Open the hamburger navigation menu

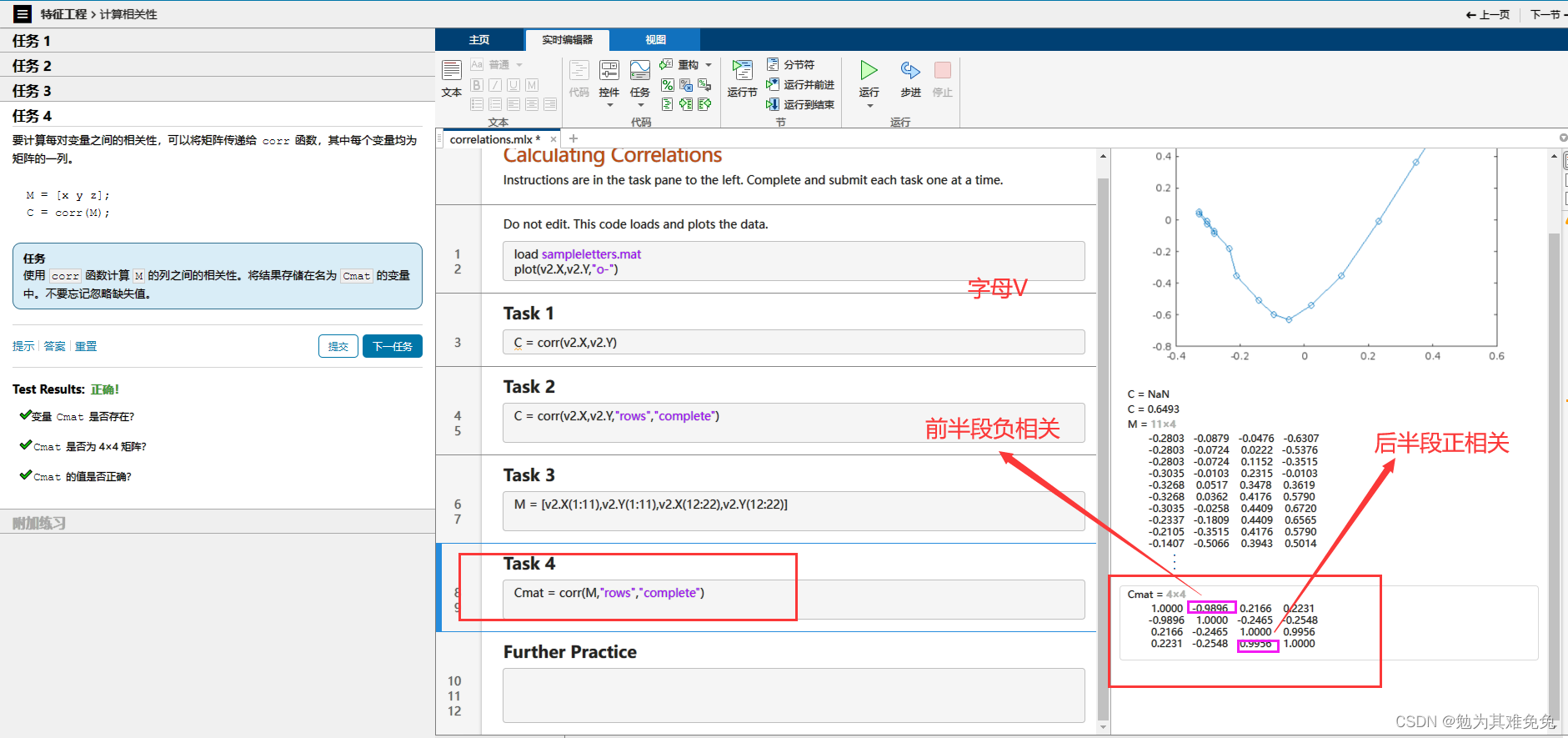[23, 14]
